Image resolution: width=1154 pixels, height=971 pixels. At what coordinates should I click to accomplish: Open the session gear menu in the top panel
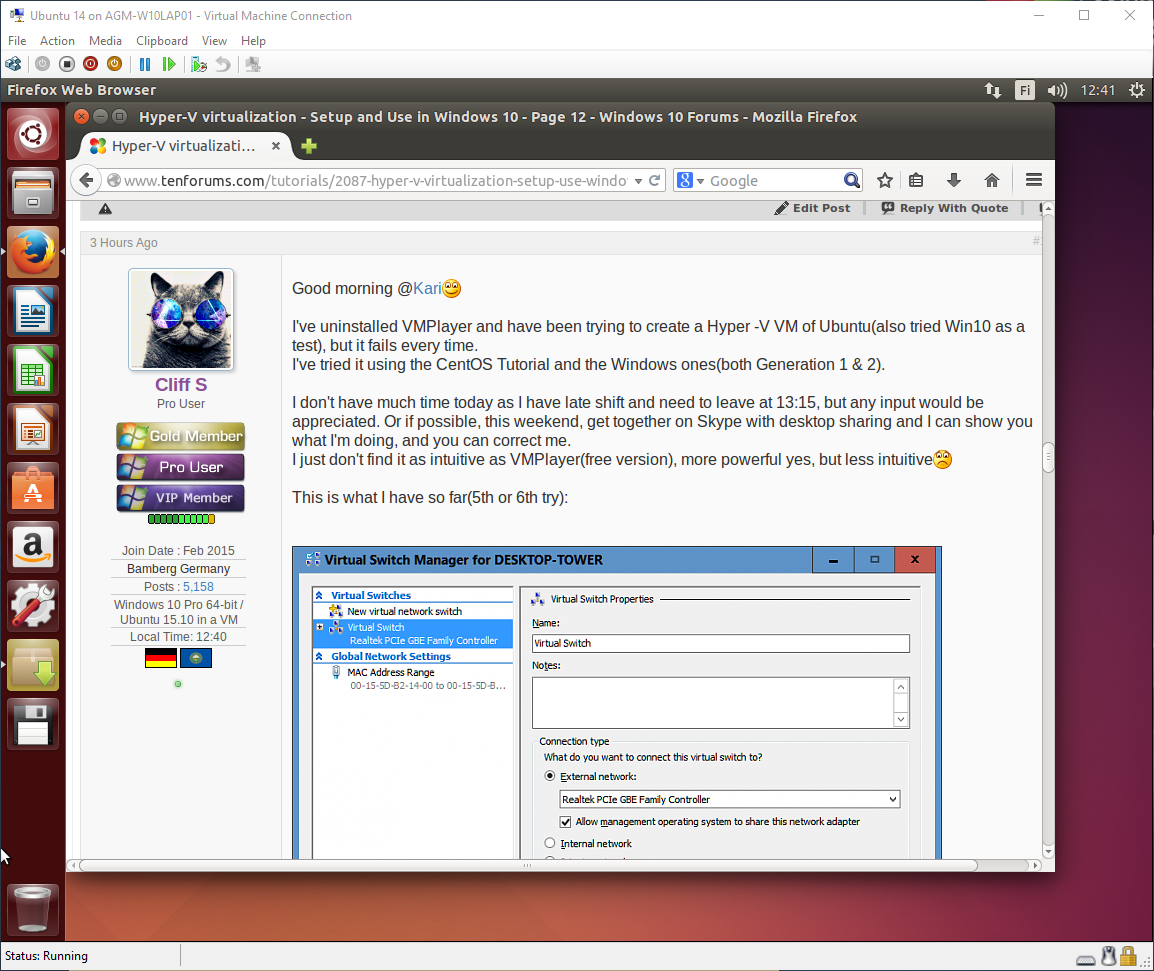tap(1137, 91)
